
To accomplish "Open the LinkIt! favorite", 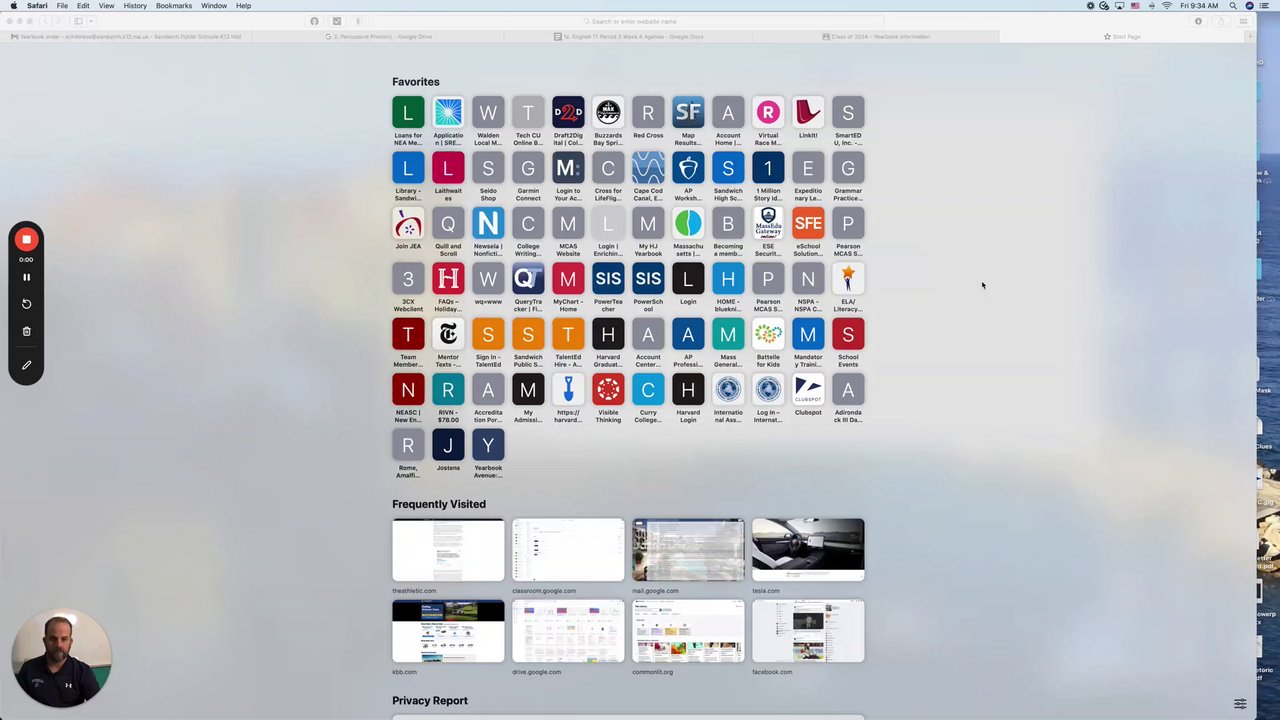I will (808, 113).
